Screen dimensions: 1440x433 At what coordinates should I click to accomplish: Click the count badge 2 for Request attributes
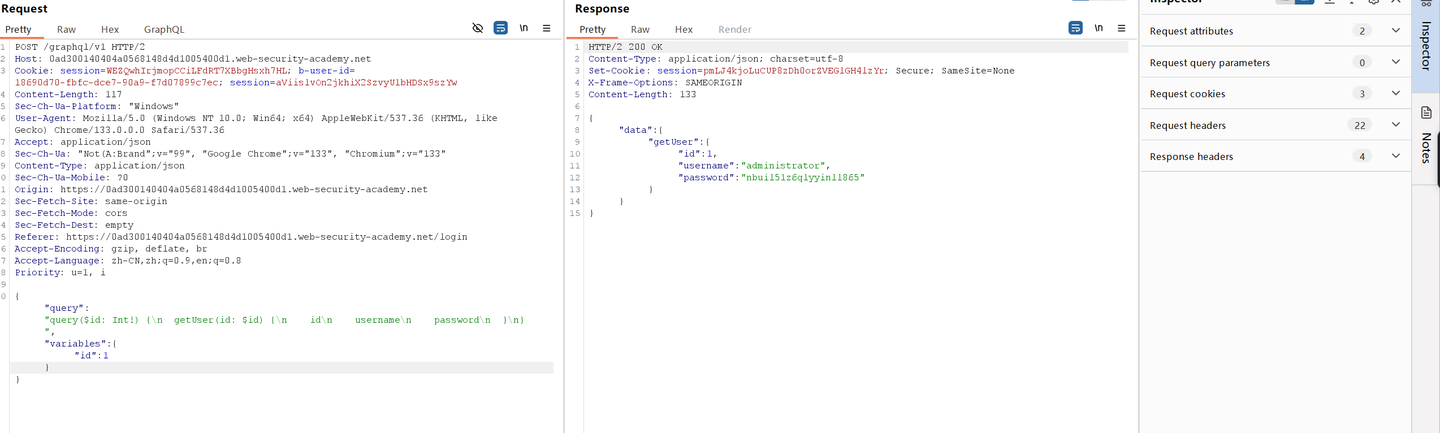pos(1361,31)
